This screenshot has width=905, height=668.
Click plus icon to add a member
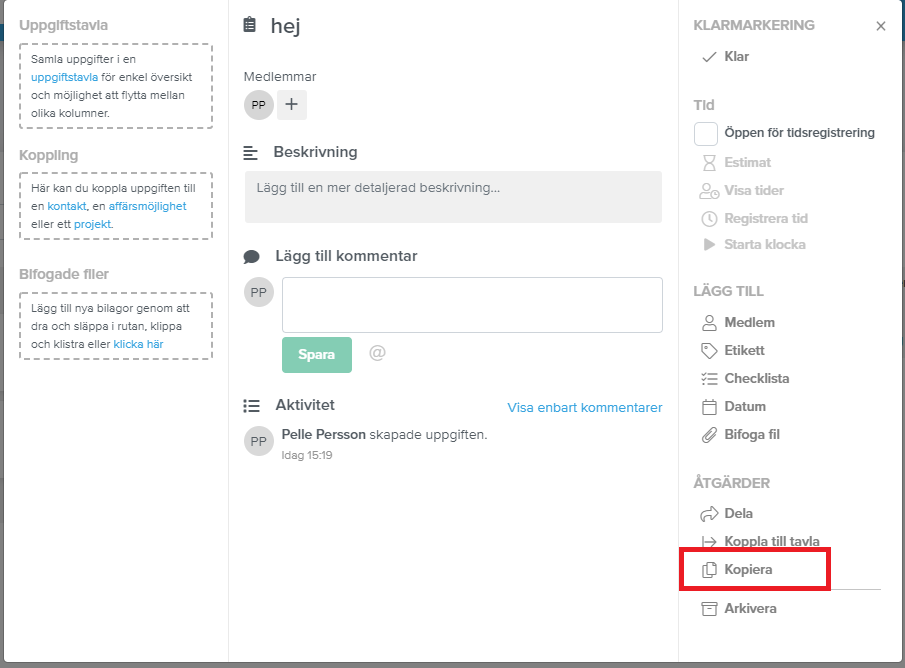291,105
